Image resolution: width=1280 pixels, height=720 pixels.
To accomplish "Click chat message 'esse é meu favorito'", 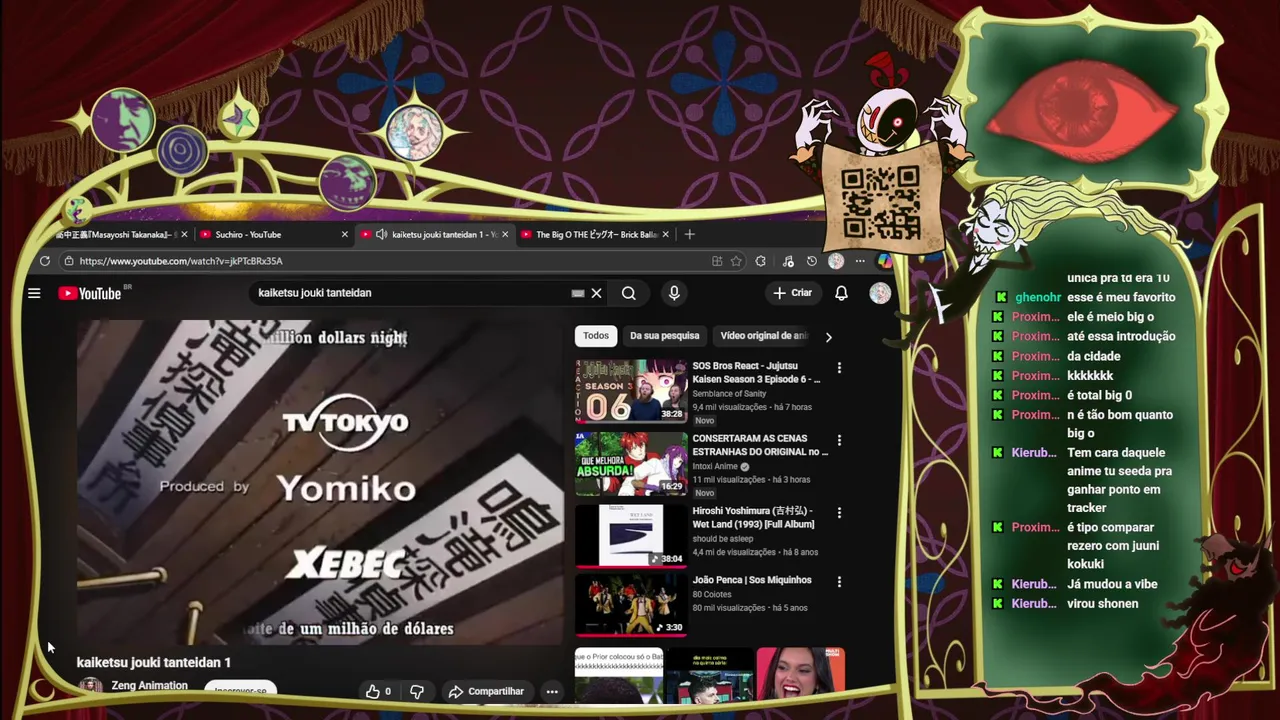I will coord(1121,297).
